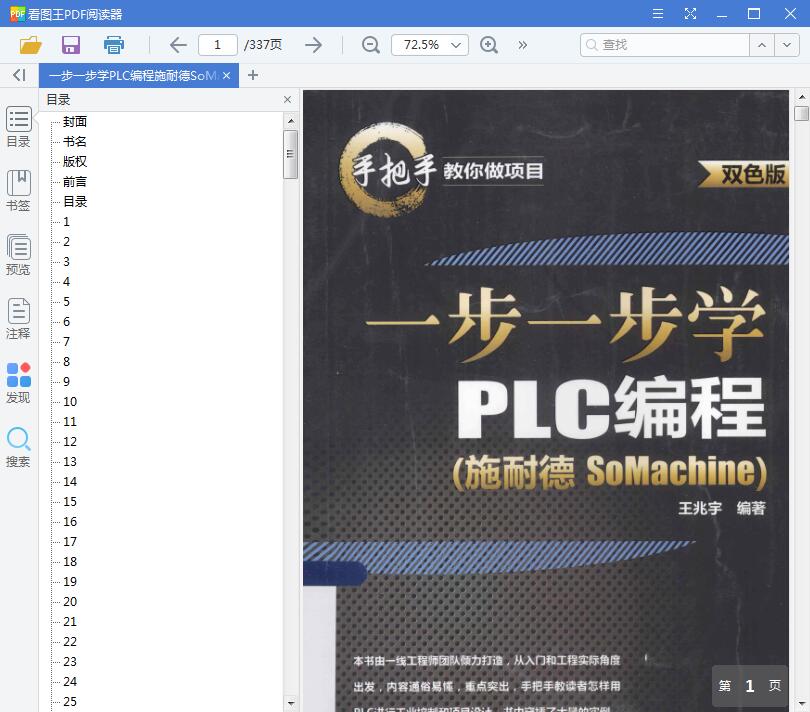This screenshot has height=712, width=810.
Task: Select outline entry 23
Action: pos(70,662)
